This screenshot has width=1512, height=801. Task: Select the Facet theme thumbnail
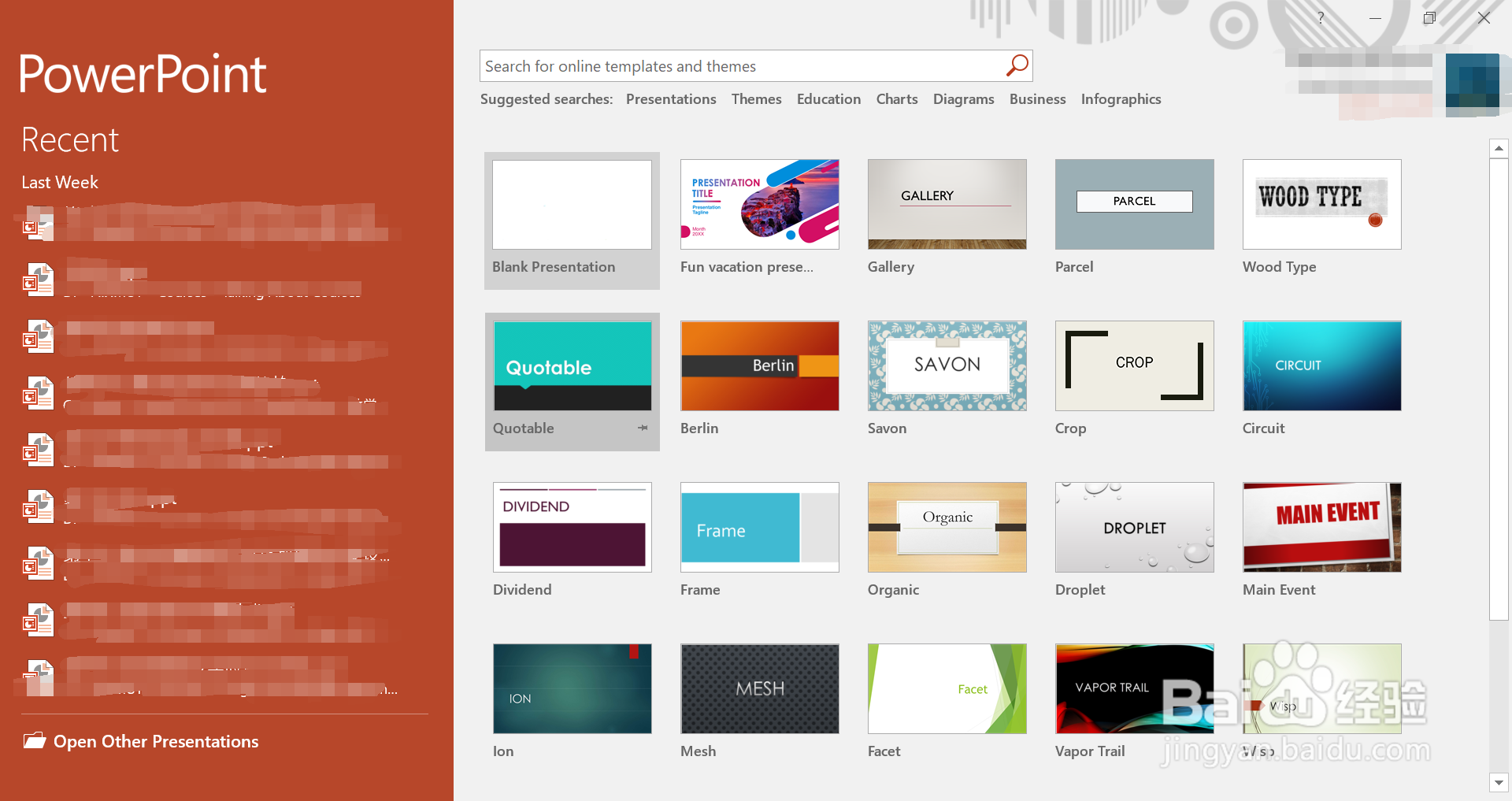click(947, 689)
